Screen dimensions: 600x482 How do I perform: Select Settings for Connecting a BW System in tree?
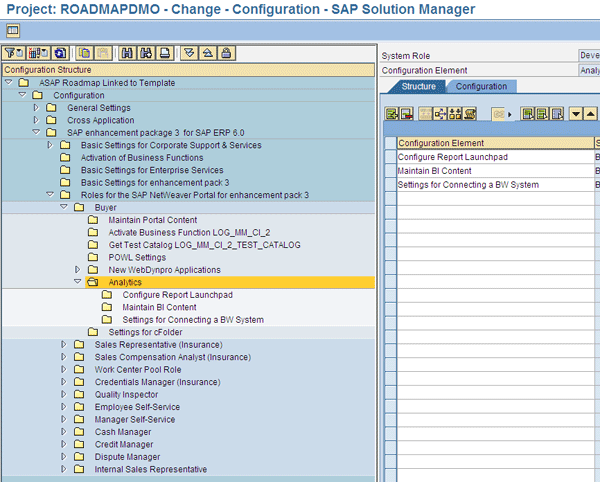click(x=193, y=320)
